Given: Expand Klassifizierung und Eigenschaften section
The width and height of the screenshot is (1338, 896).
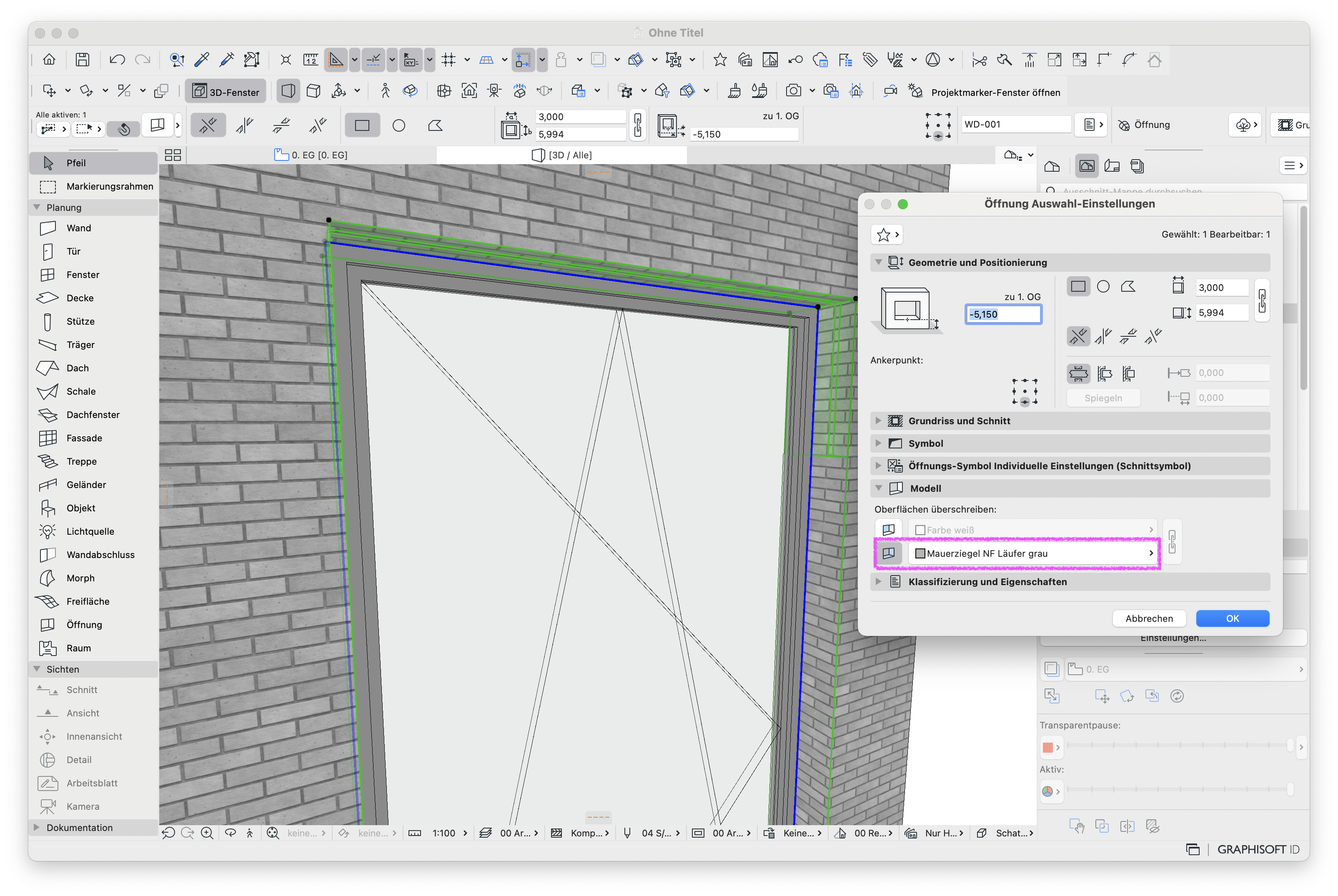Looking at the screenshot, I should point(879,582).
